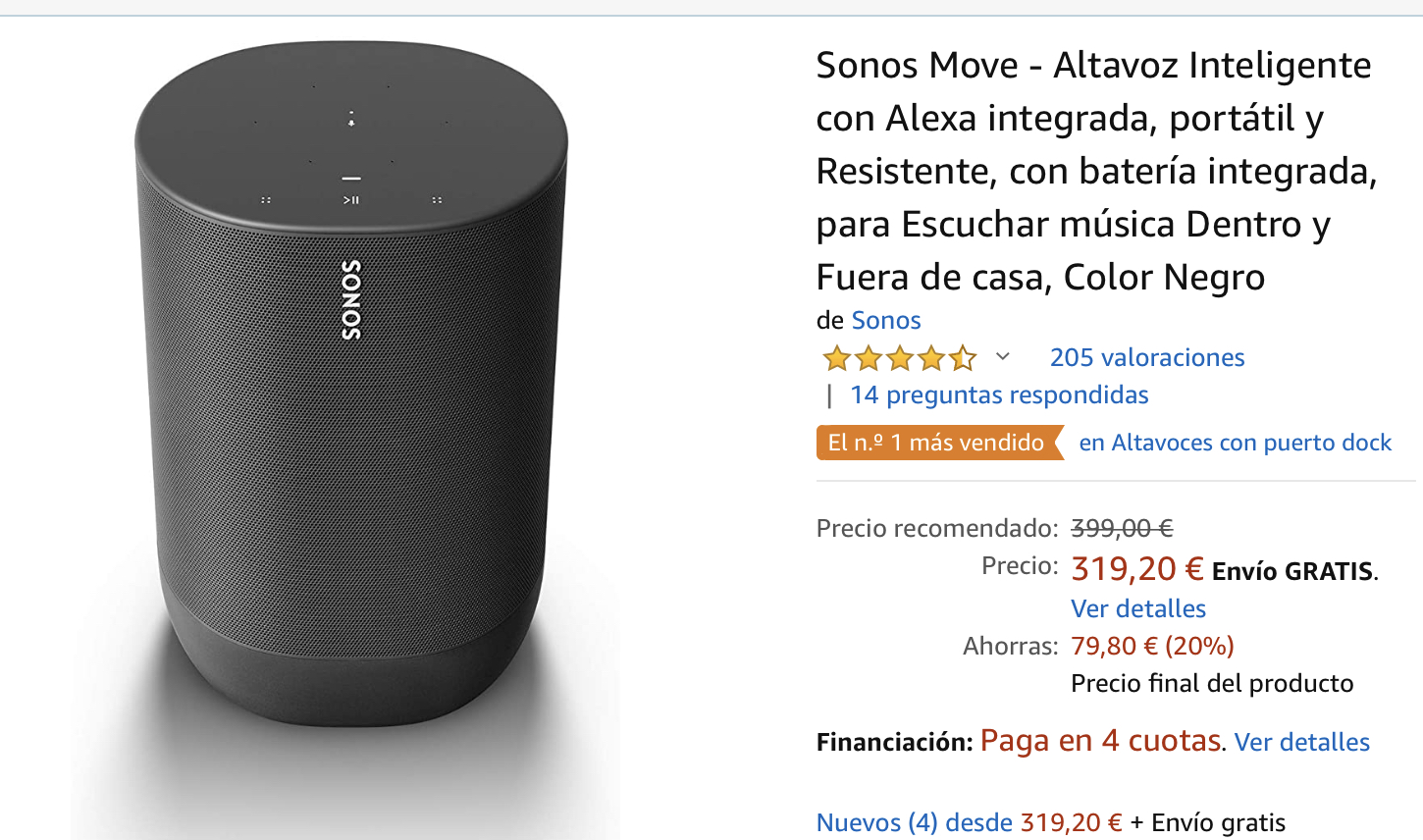Expand the rating breakdown chevron
The image size is (1423, 840).
pyautogui.click(x=1002, y=356)
